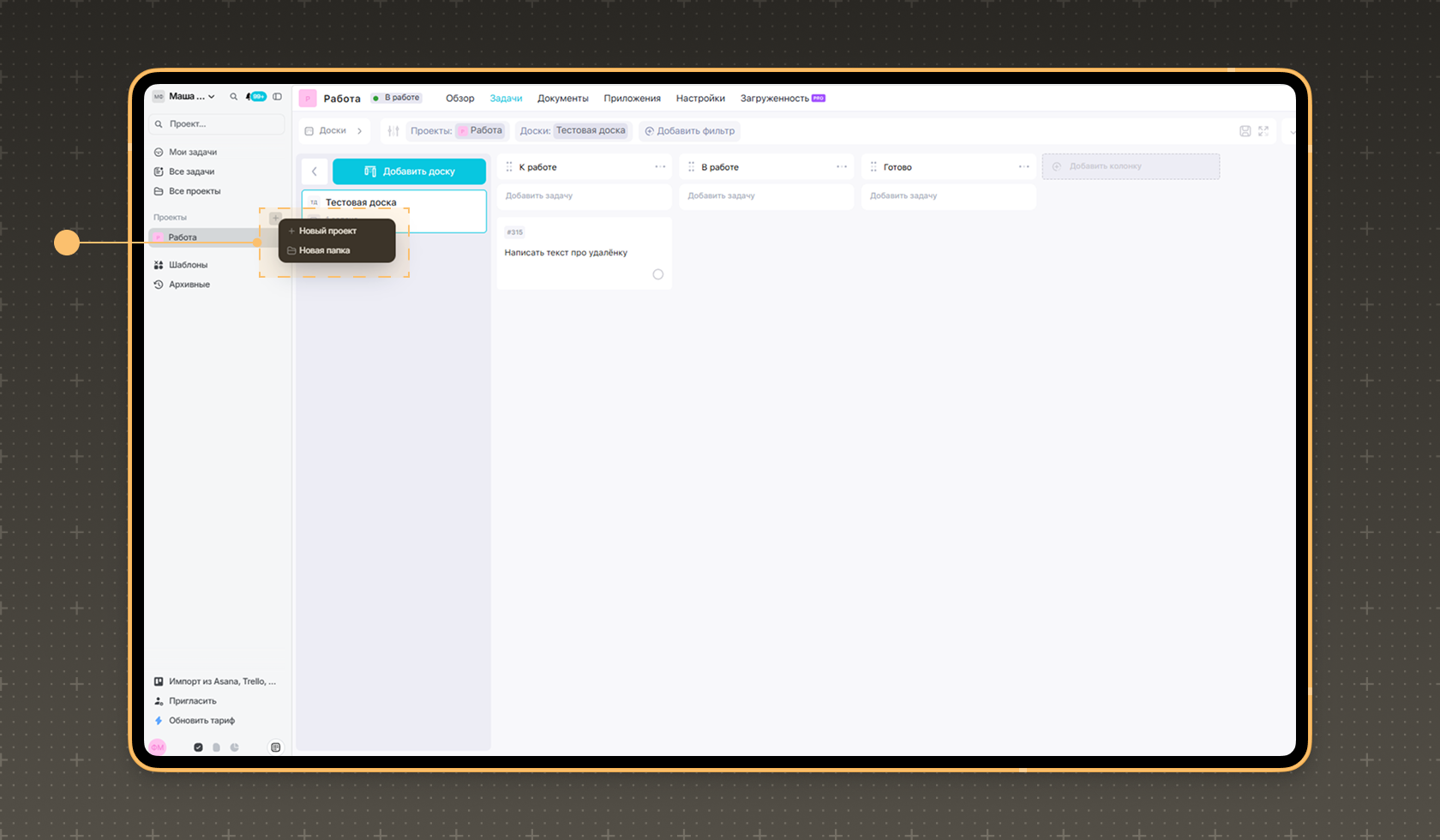Select 'Новый проект' in the popup menu

click(x=327, y=231)
